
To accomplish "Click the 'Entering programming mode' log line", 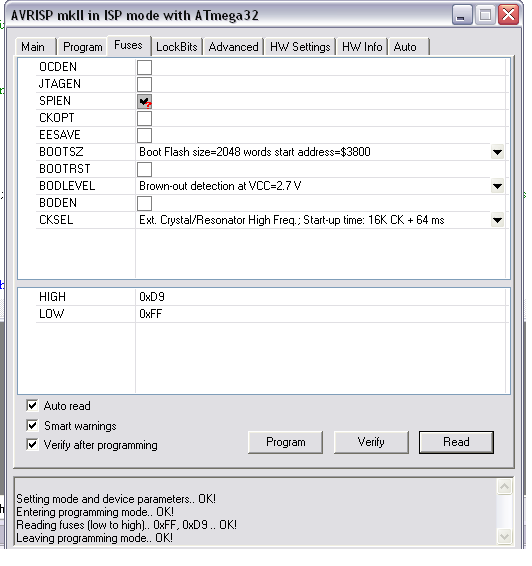I will click(95, 512).
